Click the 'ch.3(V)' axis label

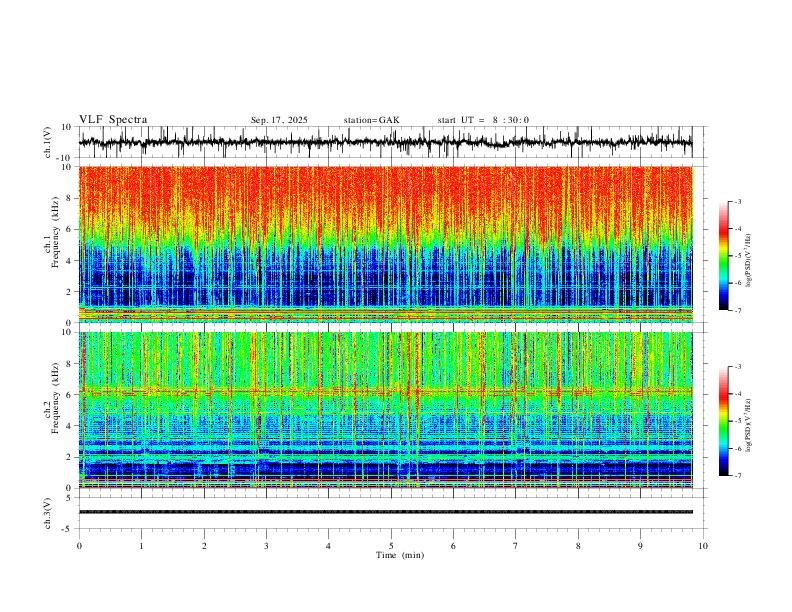[48, 514]
